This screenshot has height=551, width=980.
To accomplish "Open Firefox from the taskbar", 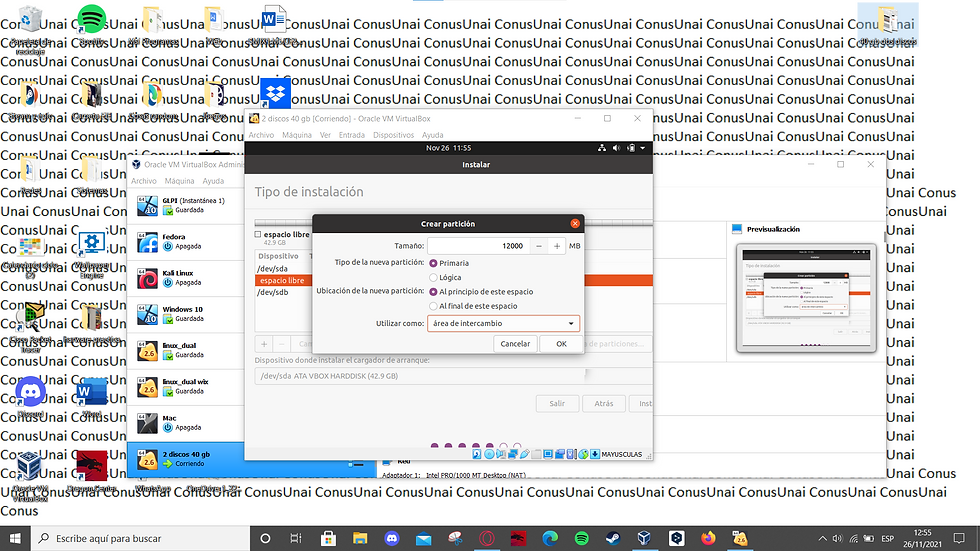I will [708, 539].
